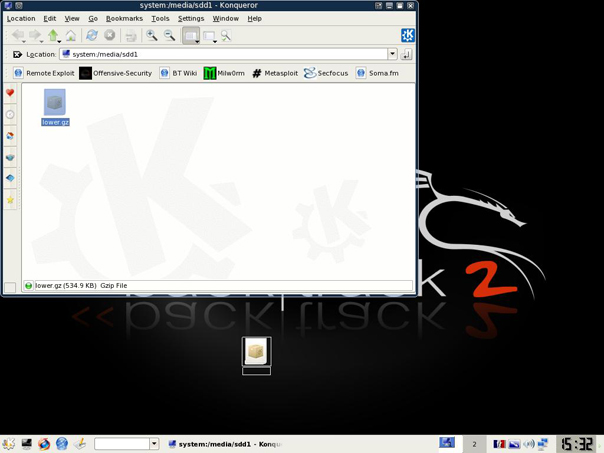Activate the Konqueror taskbar window entry
The width and height of the screenshot is (604, 453).
(225, 444)
